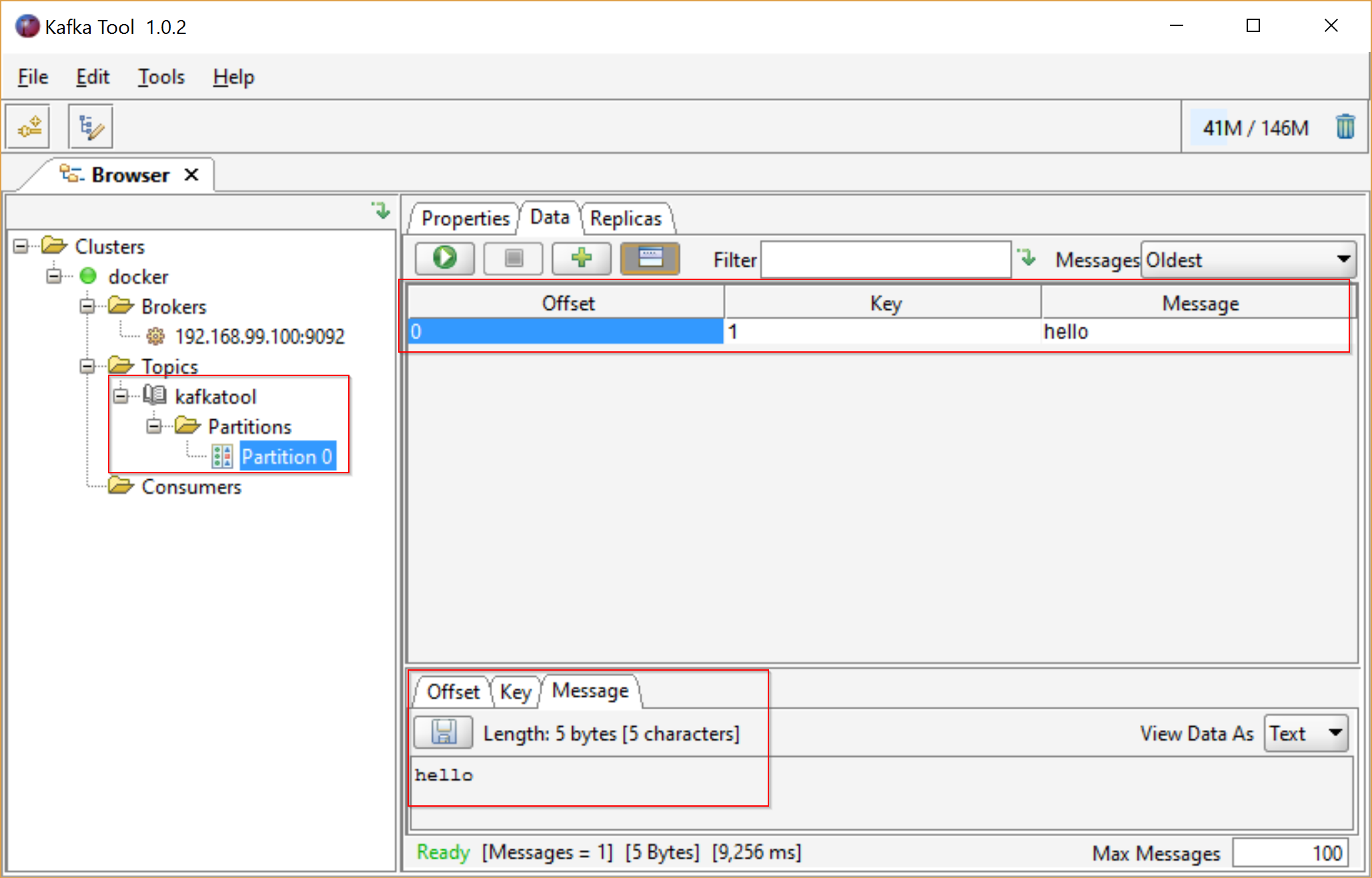Switch to the bottom Offset tab
1372x878 pixels.
453,692
